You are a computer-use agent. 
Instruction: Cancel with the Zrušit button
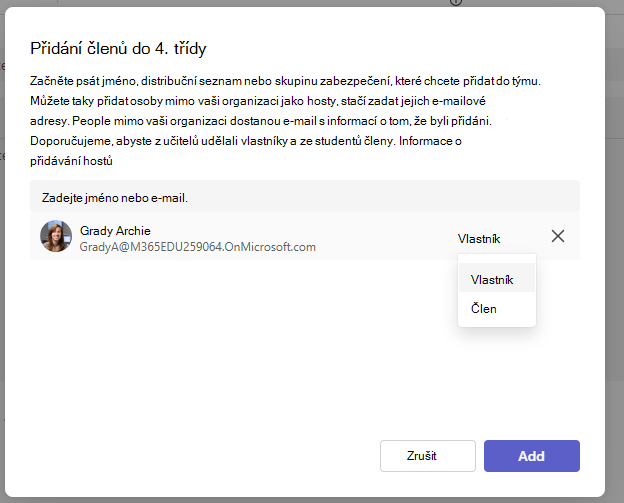427,456
